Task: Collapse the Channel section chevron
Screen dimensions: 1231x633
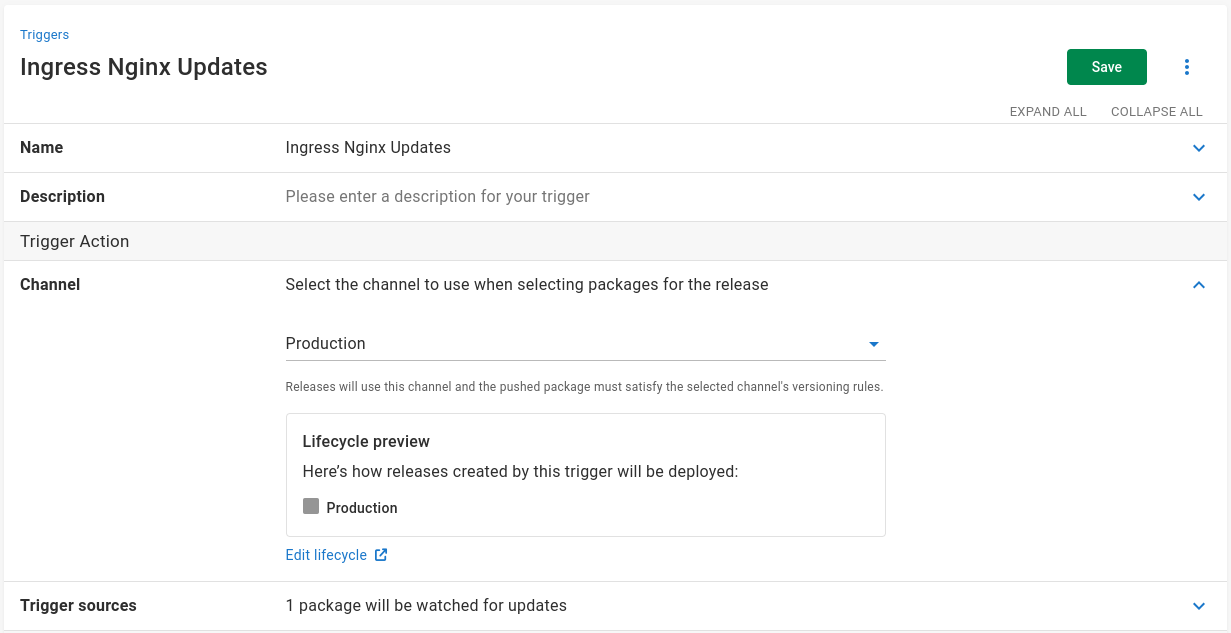Action: 1199,285
